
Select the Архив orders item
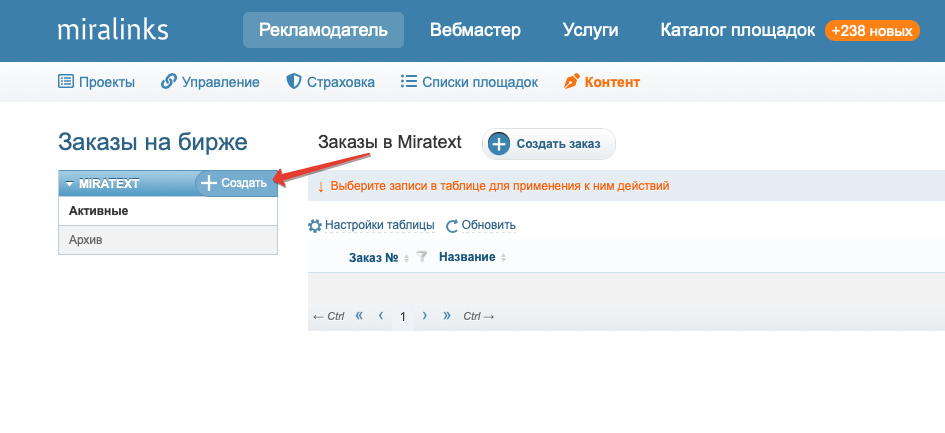coord(168,240)
